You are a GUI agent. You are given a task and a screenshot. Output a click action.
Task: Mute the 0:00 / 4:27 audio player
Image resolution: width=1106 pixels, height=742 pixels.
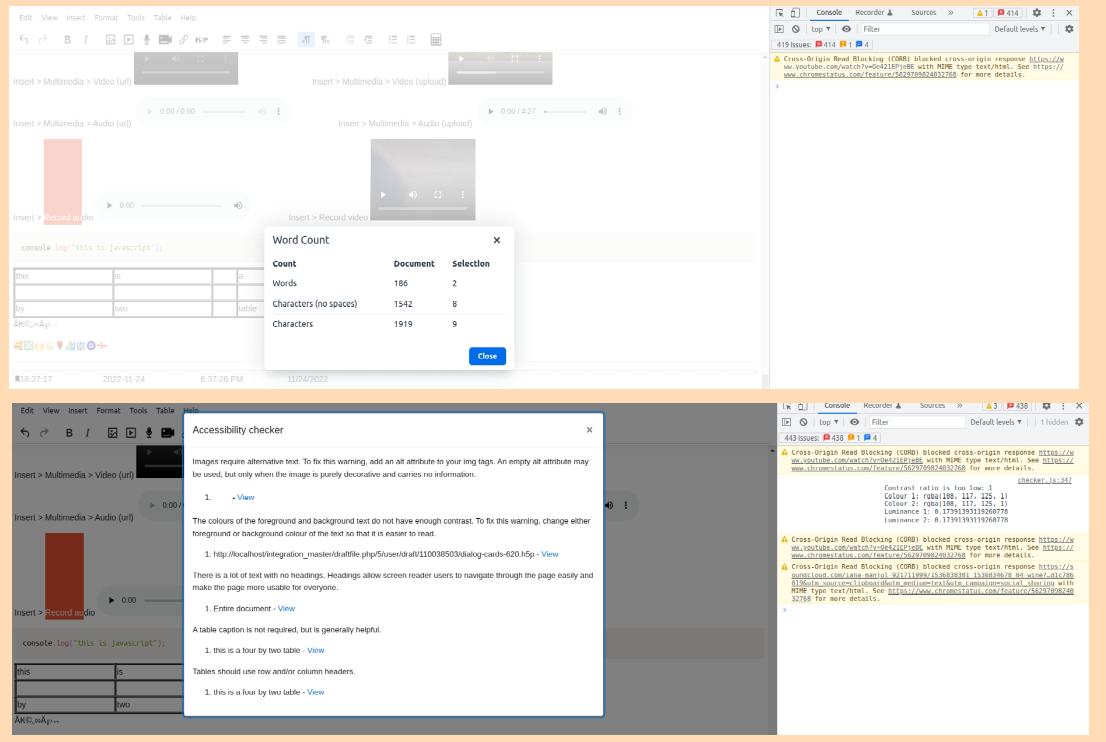(602, 111)
